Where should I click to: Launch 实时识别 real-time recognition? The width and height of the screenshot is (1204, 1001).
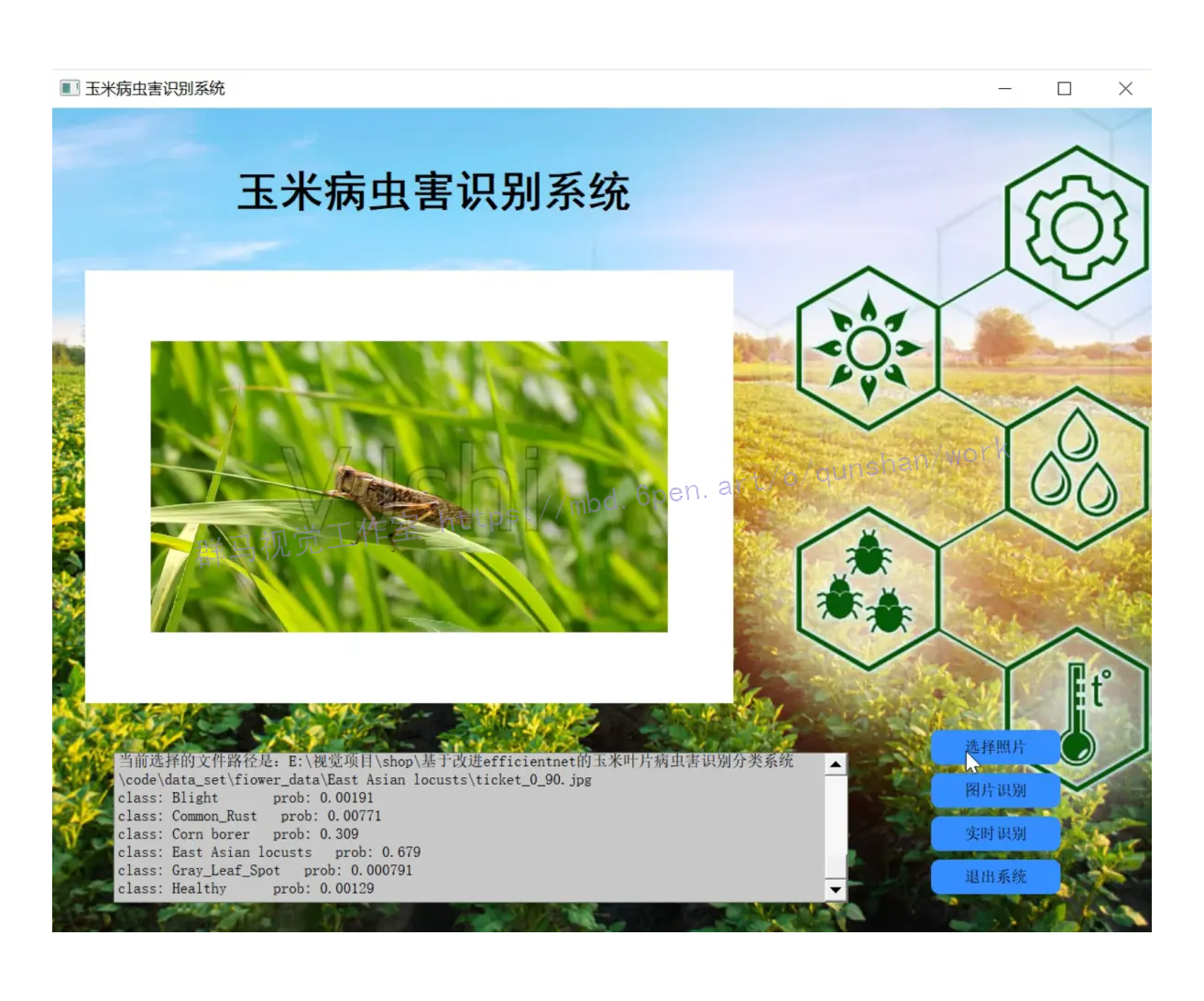[995, 833]
